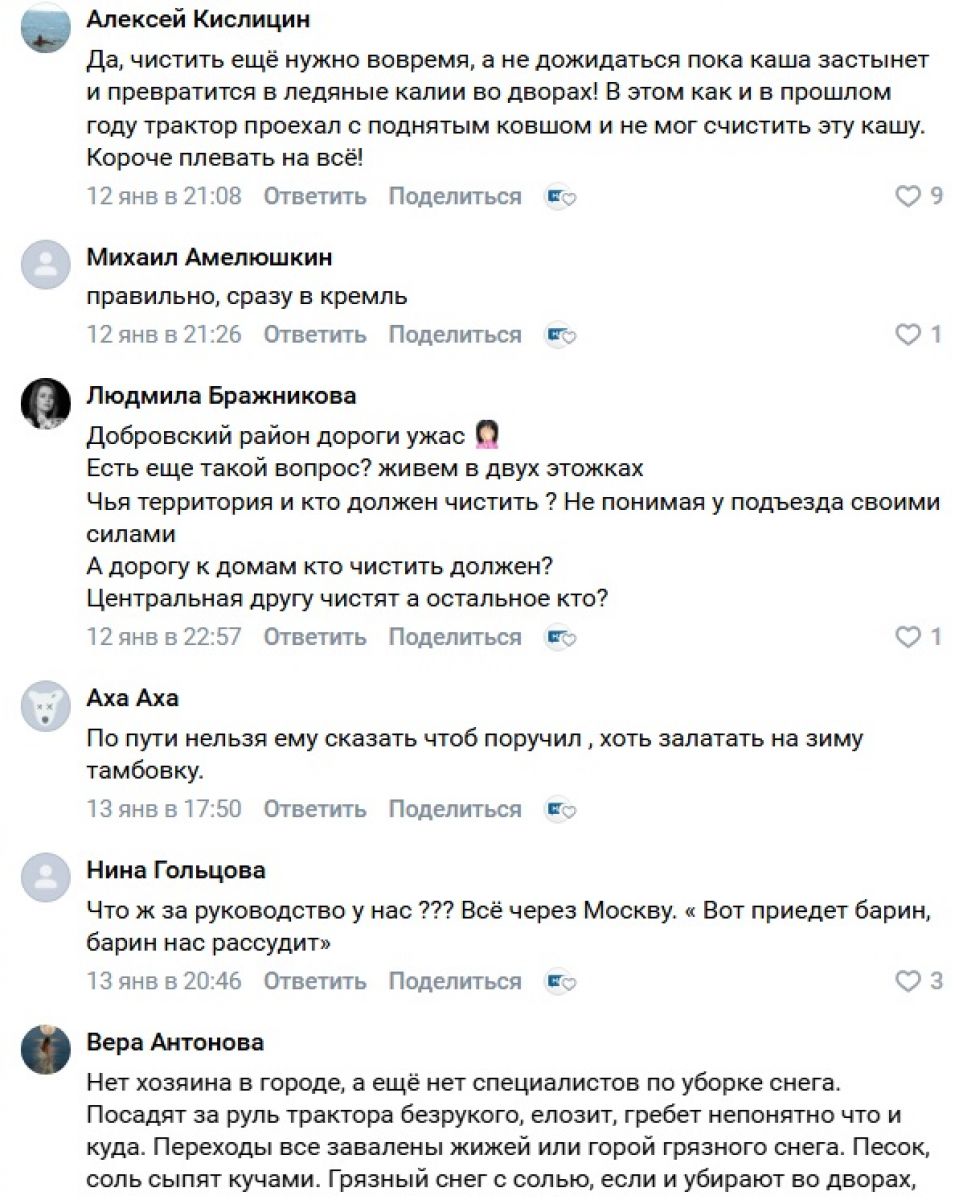This screenshot has width=963, height=1200.
Task: Share Аха Аха's comment via Поделиться
Action: click(x=455, y=809)
